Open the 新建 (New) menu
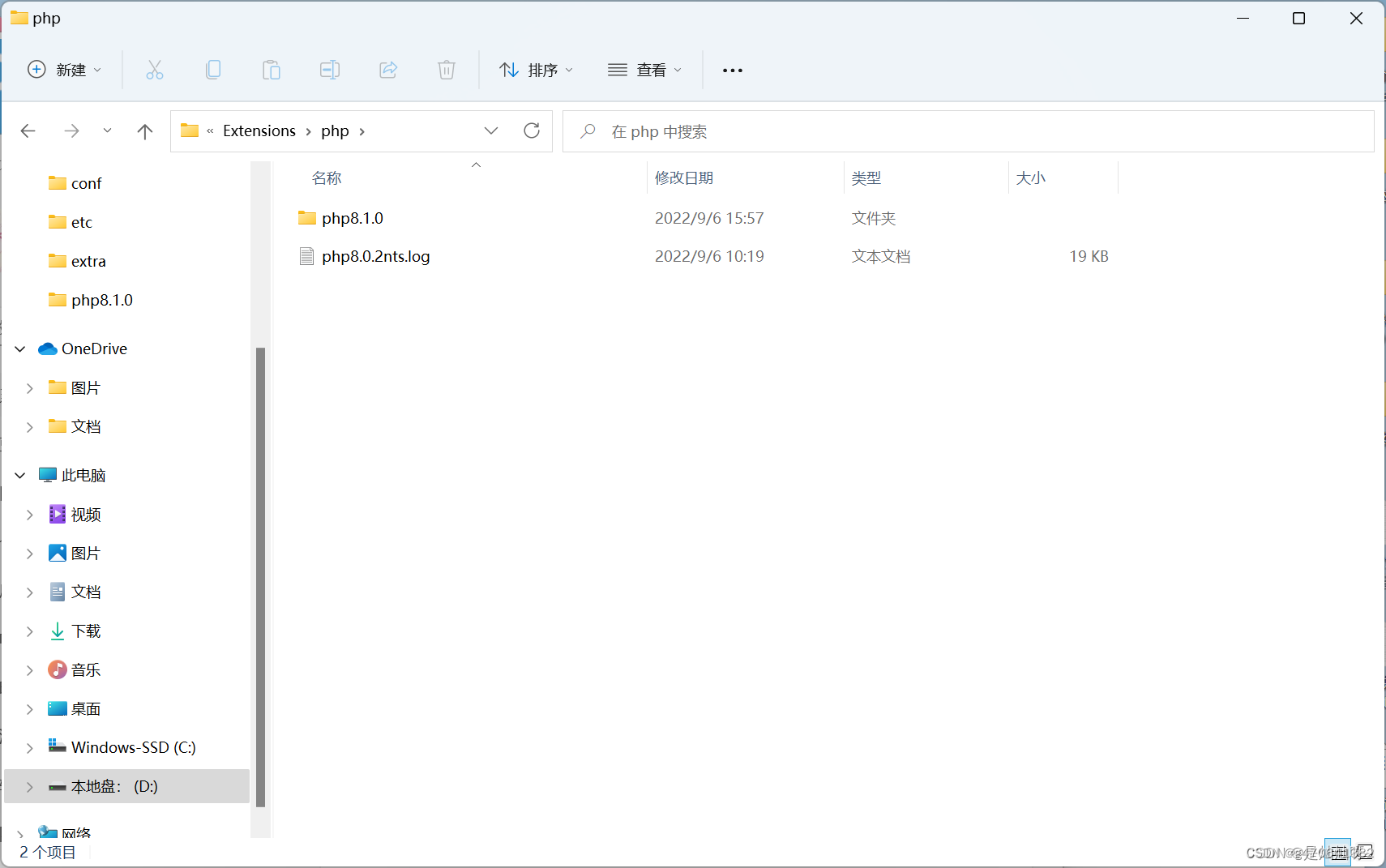1386x868 pixels. coord(65,70)
